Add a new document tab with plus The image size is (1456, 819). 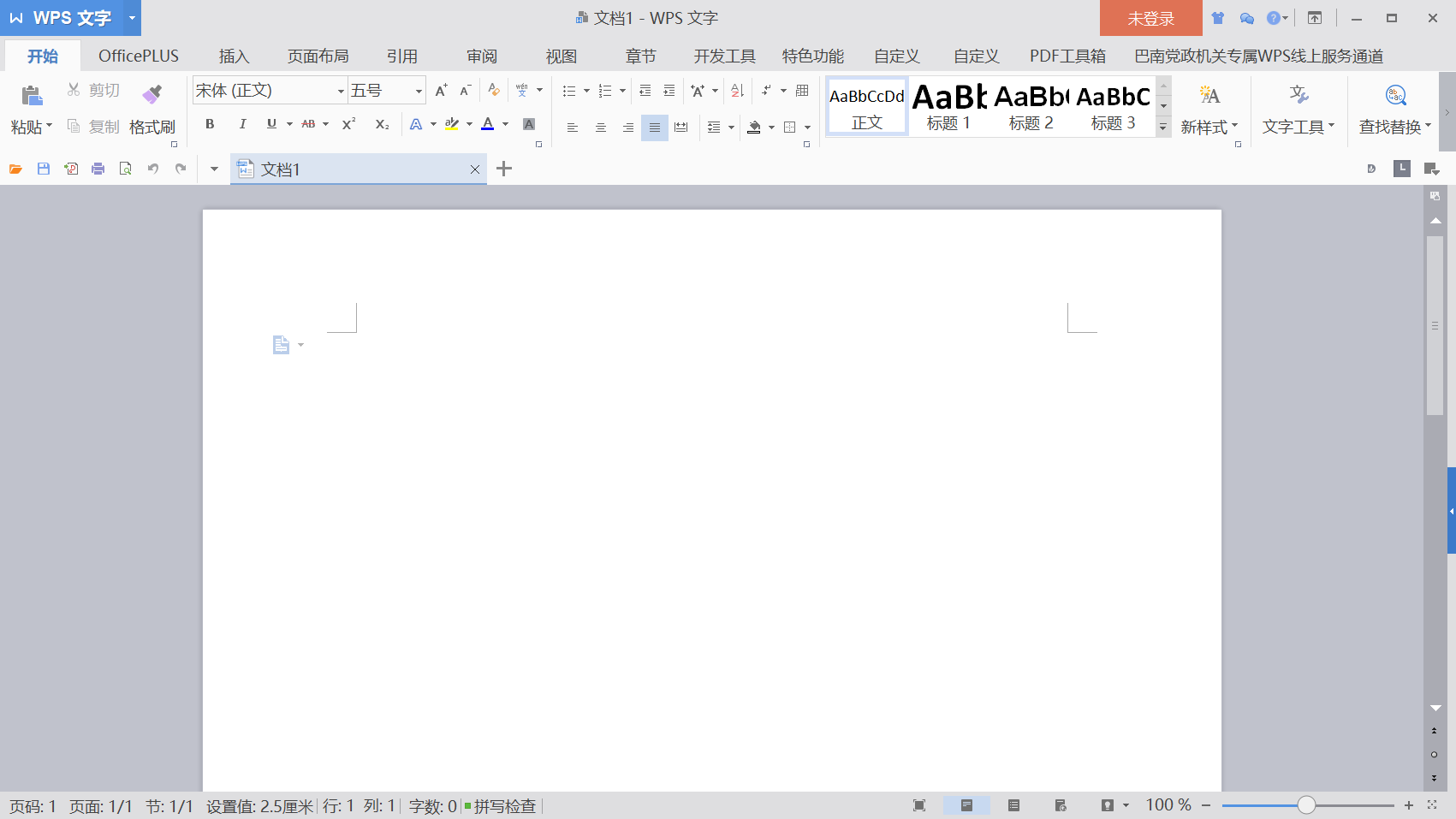coord(504,169)
